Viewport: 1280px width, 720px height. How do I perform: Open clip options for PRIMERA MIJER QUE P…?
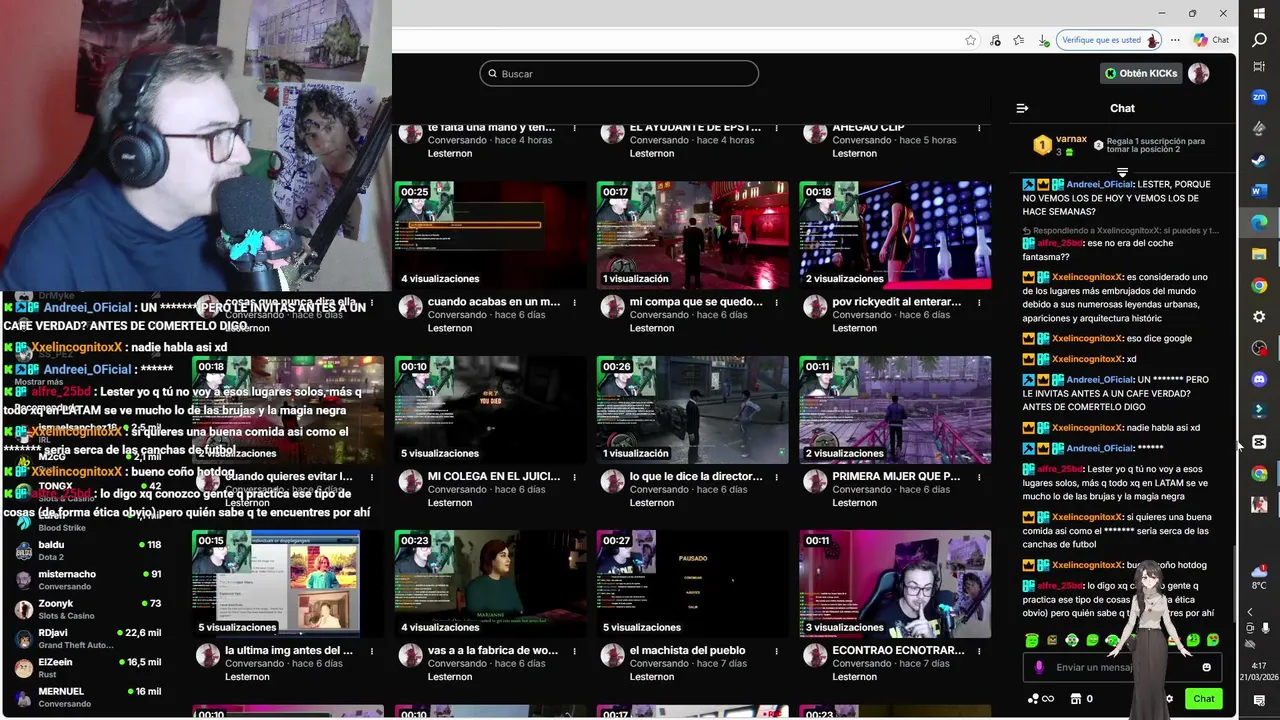coord(978,477)
